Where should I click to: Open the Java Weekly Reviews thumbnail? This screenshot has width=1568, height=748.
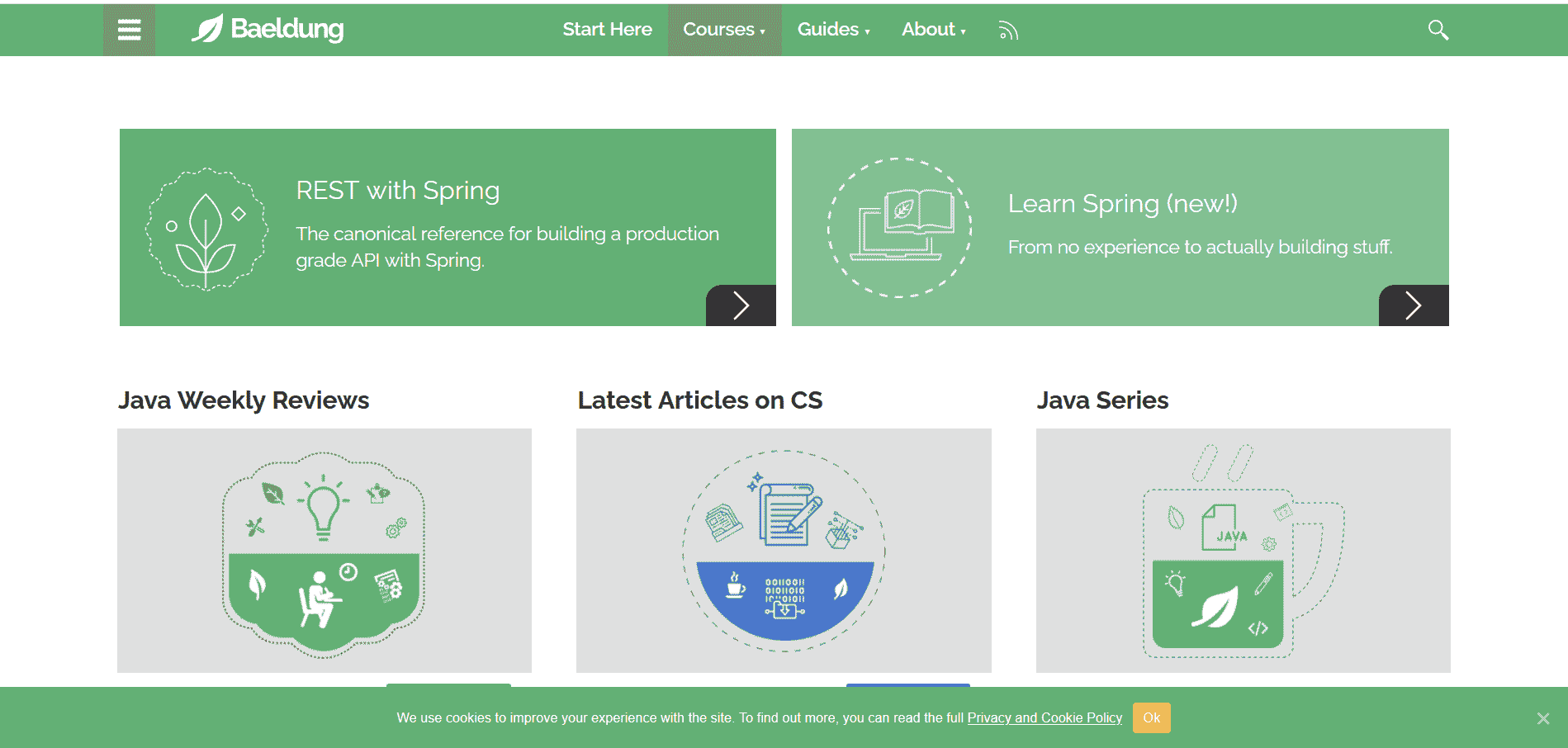(324, 550)
